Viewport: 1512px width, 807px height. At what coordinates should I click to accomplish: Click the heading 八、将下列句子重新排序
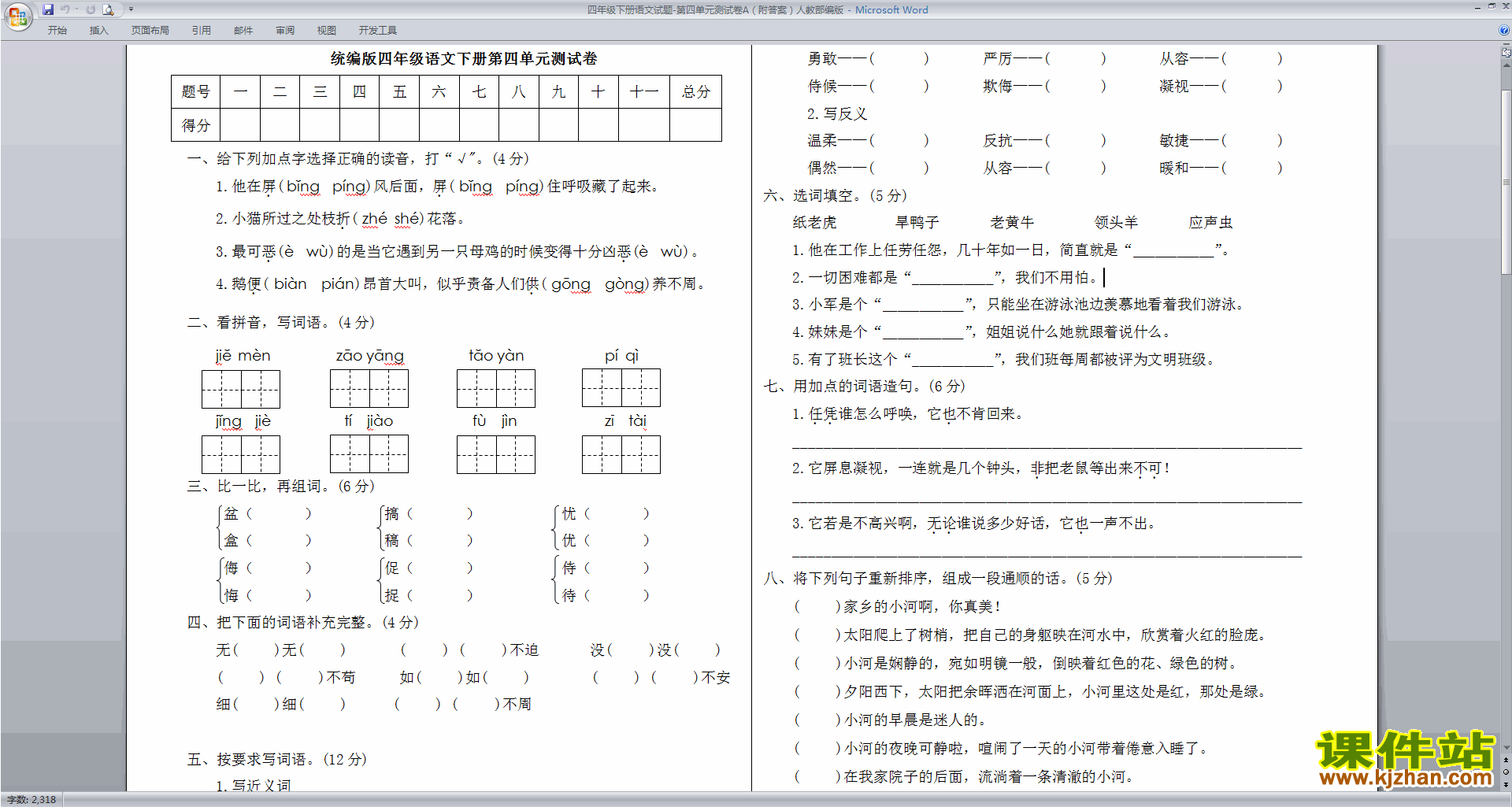coord(938,579)
